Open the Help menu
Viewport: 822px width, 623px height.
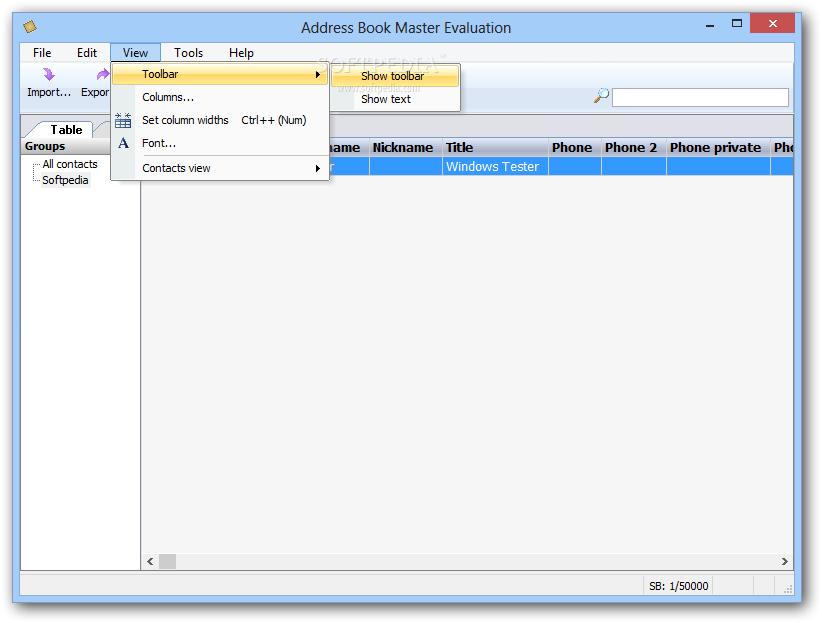coord(241,53)
